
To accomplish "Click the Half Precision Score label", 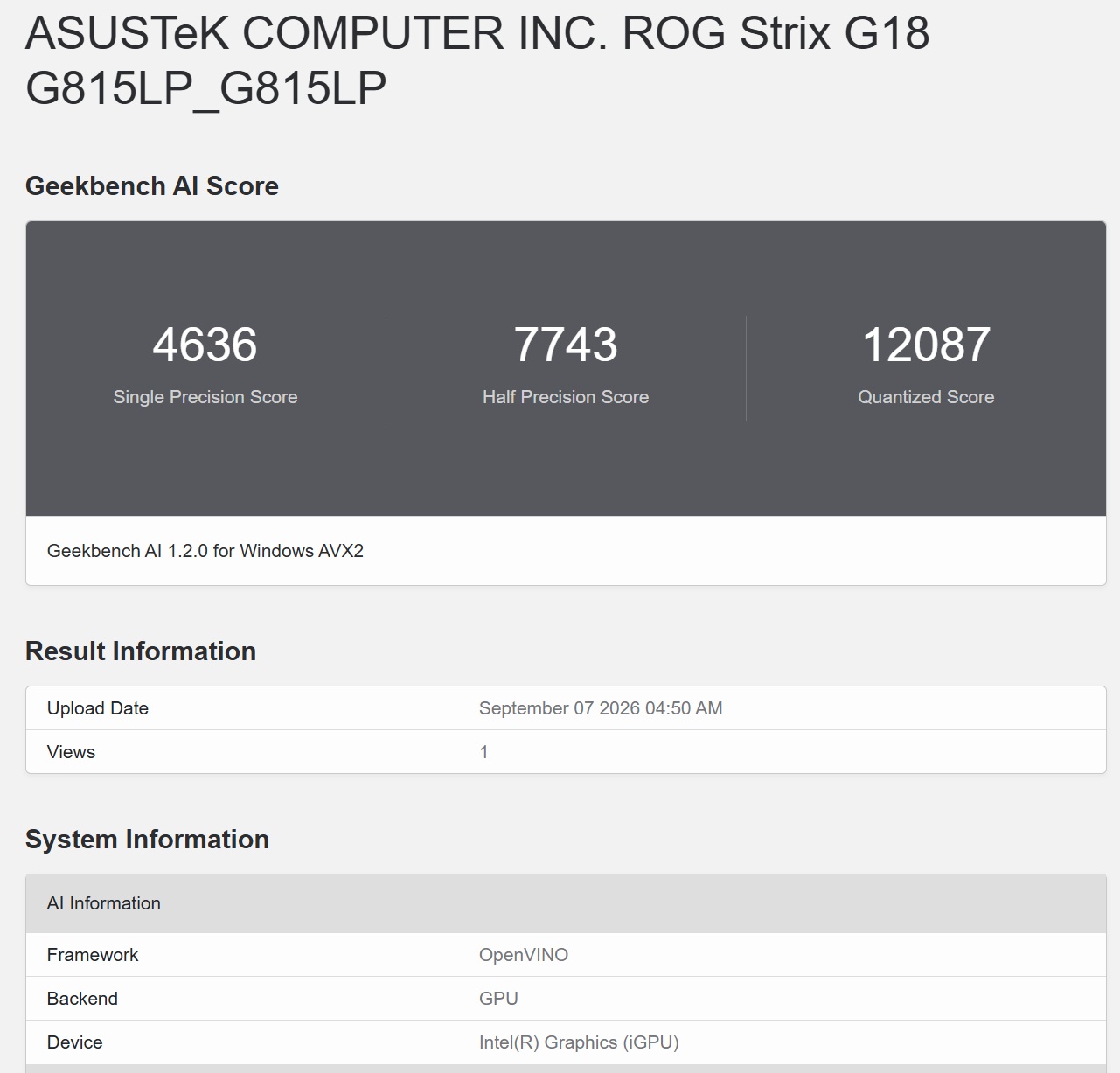I will pos(566,397).
